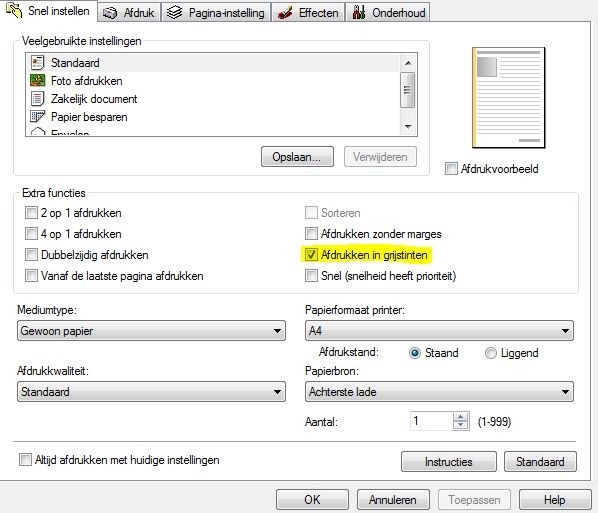Enable 4 op 1 afdrukken checkbox

31,233
